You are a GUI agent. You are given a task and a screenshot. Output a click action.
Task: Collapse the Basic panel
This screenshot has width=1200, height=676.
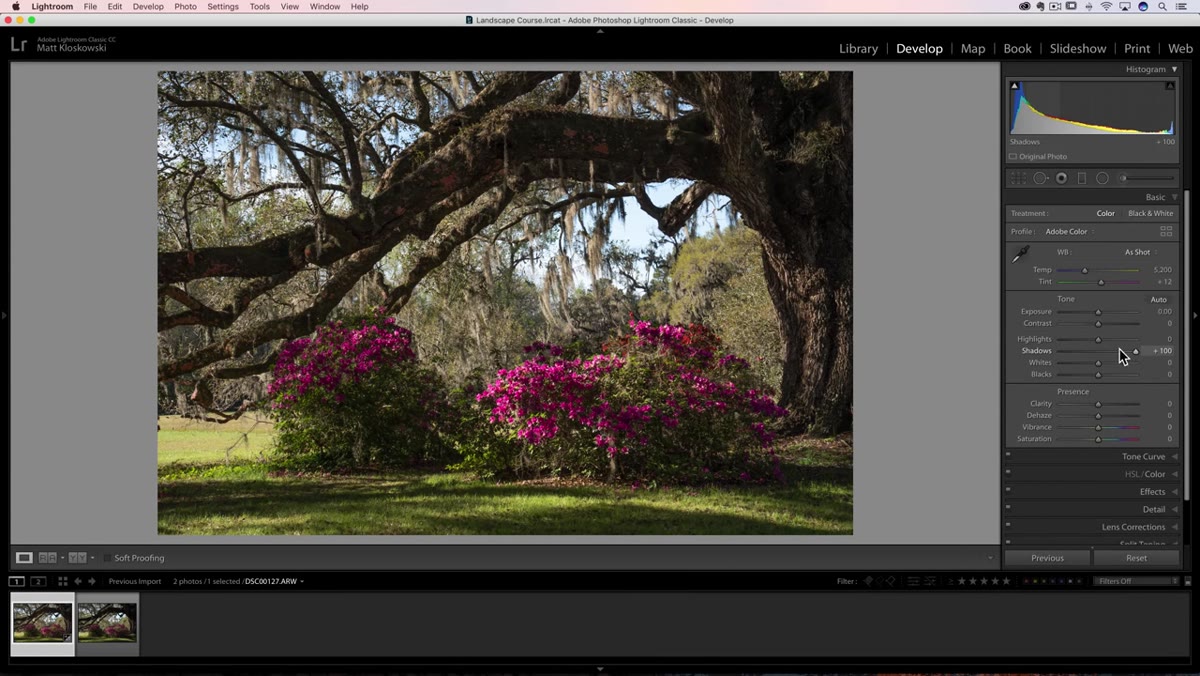(x=1174, y=197)
